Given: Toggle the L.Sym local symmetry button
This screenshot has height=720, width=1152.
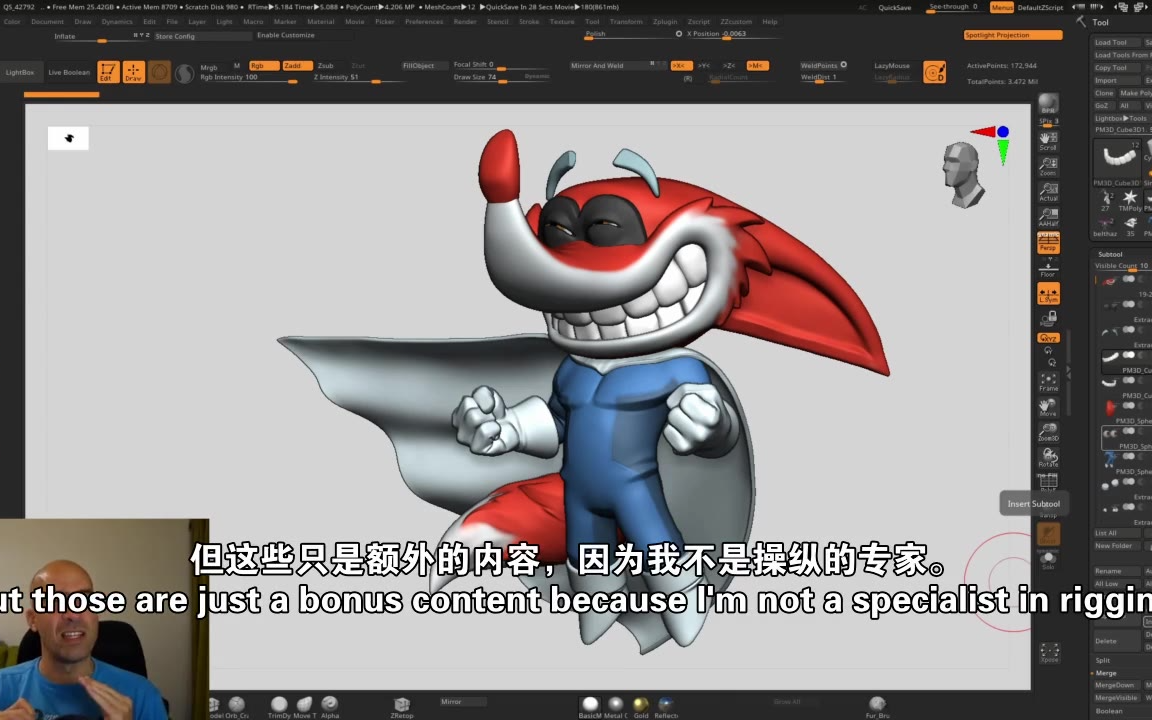Looking at the screenshot, I should (1048, 294).
